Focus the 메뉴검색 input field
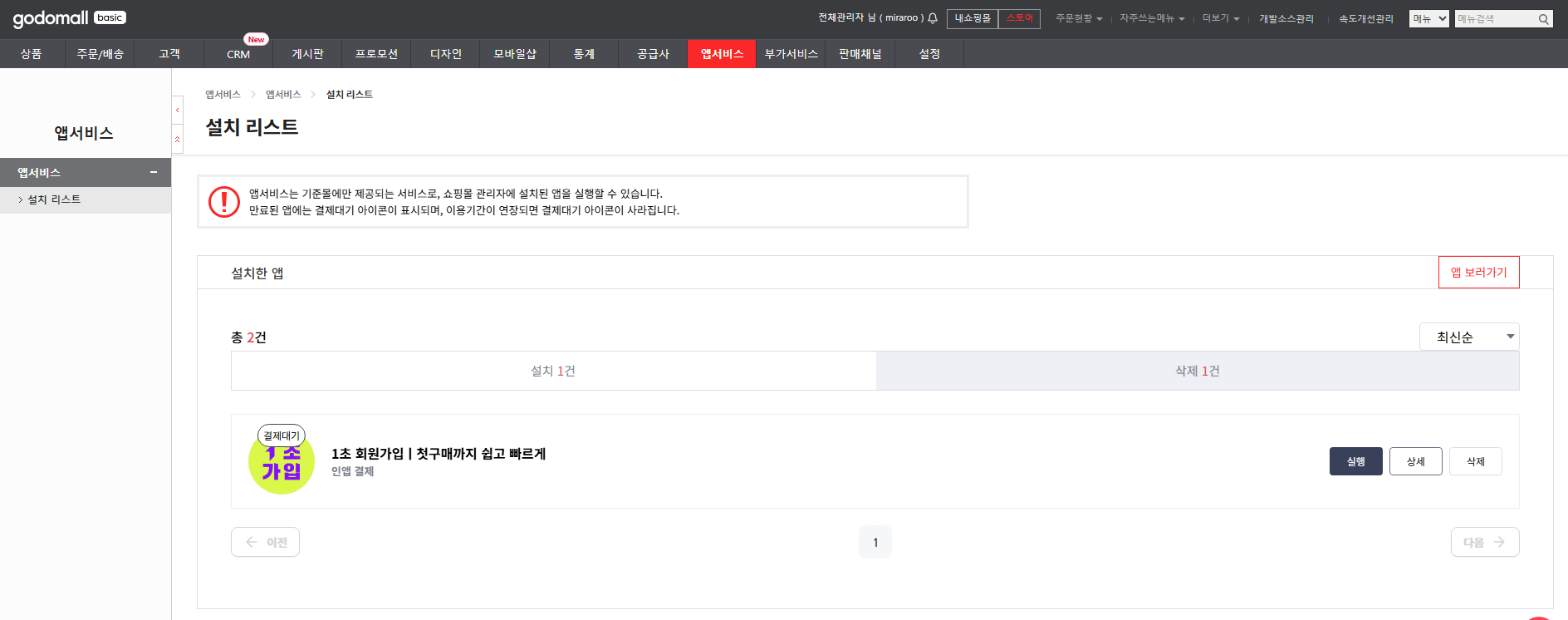This screenshot has width=1568, height=620. (x=1495, y=18)
